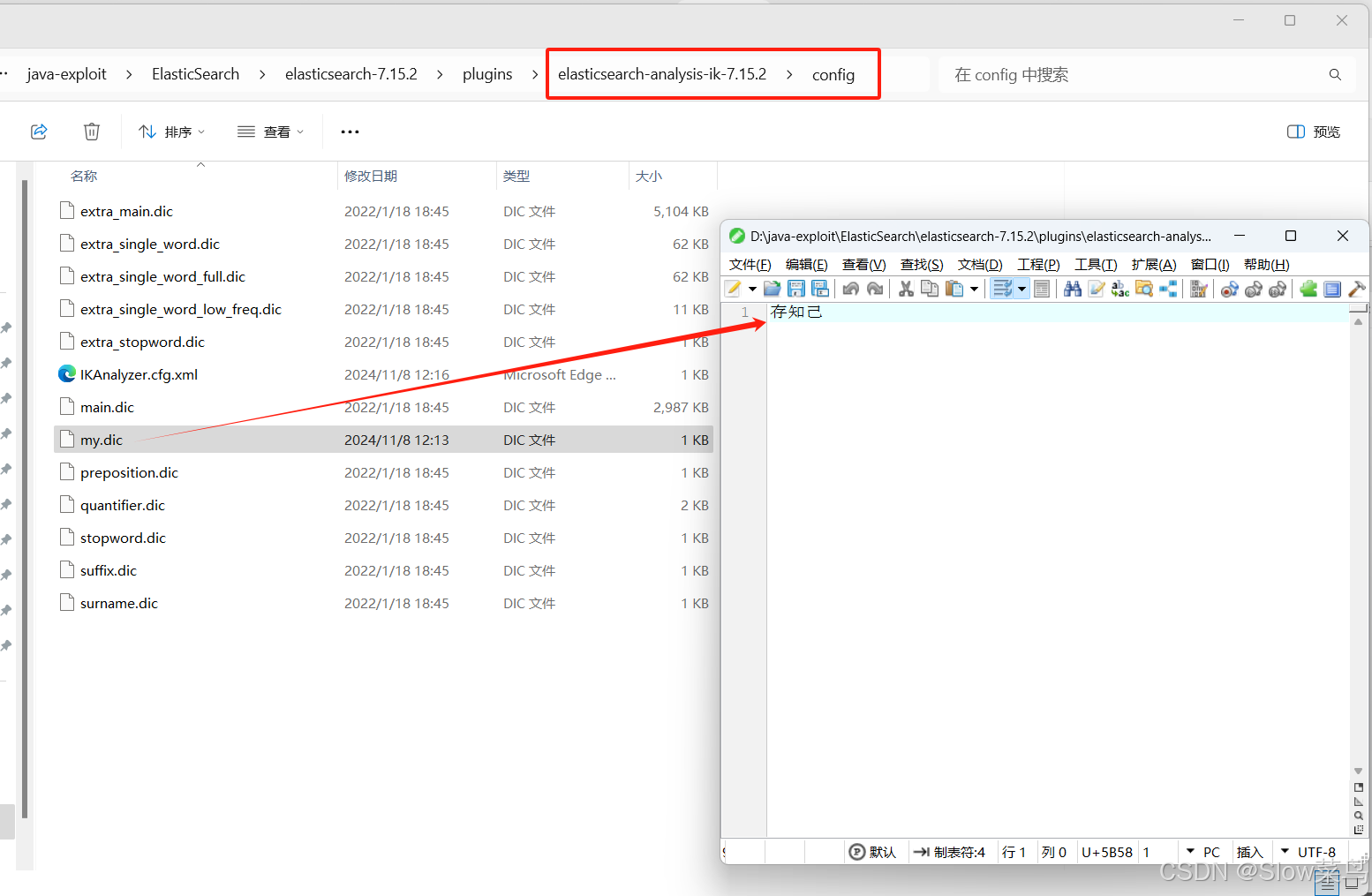Expand chevron after java-exploit breadcrumb

click(x=129, y=74)
